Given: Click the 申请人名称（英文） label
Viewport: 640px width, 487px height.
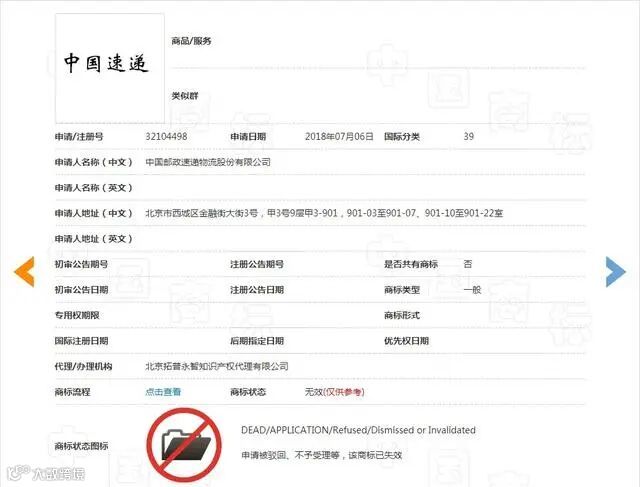Looking at the screenshot, I should 94,188.
